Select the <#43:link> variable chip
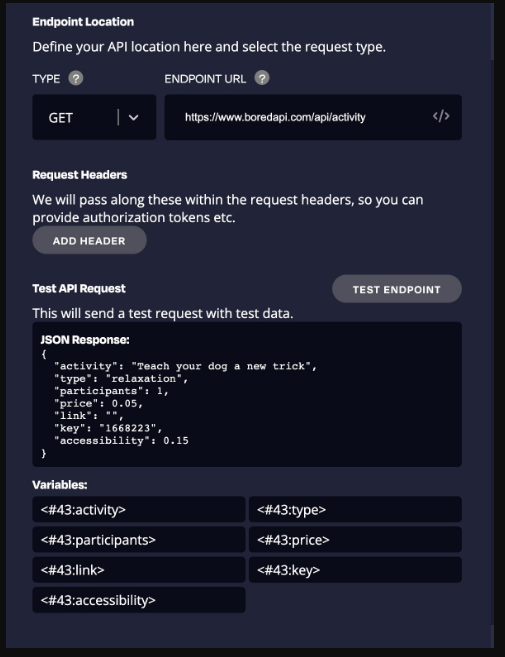Viewport: 505px width, 657px height. coord(139,570)
